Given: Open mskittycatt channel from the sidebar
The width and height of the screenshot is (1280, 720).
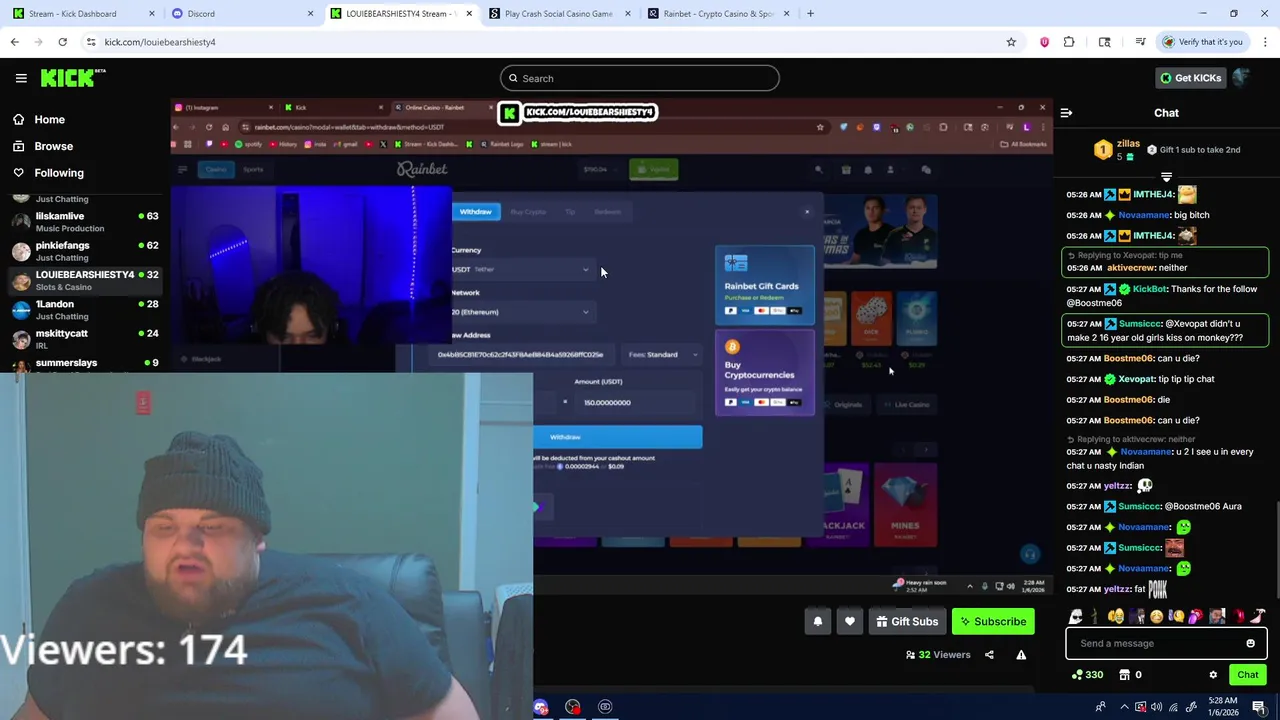Looking at the screenshot, I should click(x=84, y=339).
